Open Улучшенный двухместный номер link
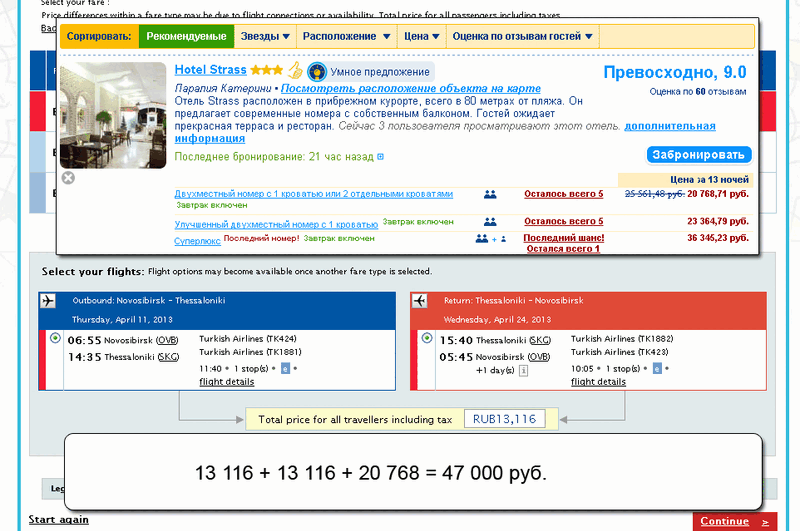Screen dimensions: 800x531 (x=276, y=224)
